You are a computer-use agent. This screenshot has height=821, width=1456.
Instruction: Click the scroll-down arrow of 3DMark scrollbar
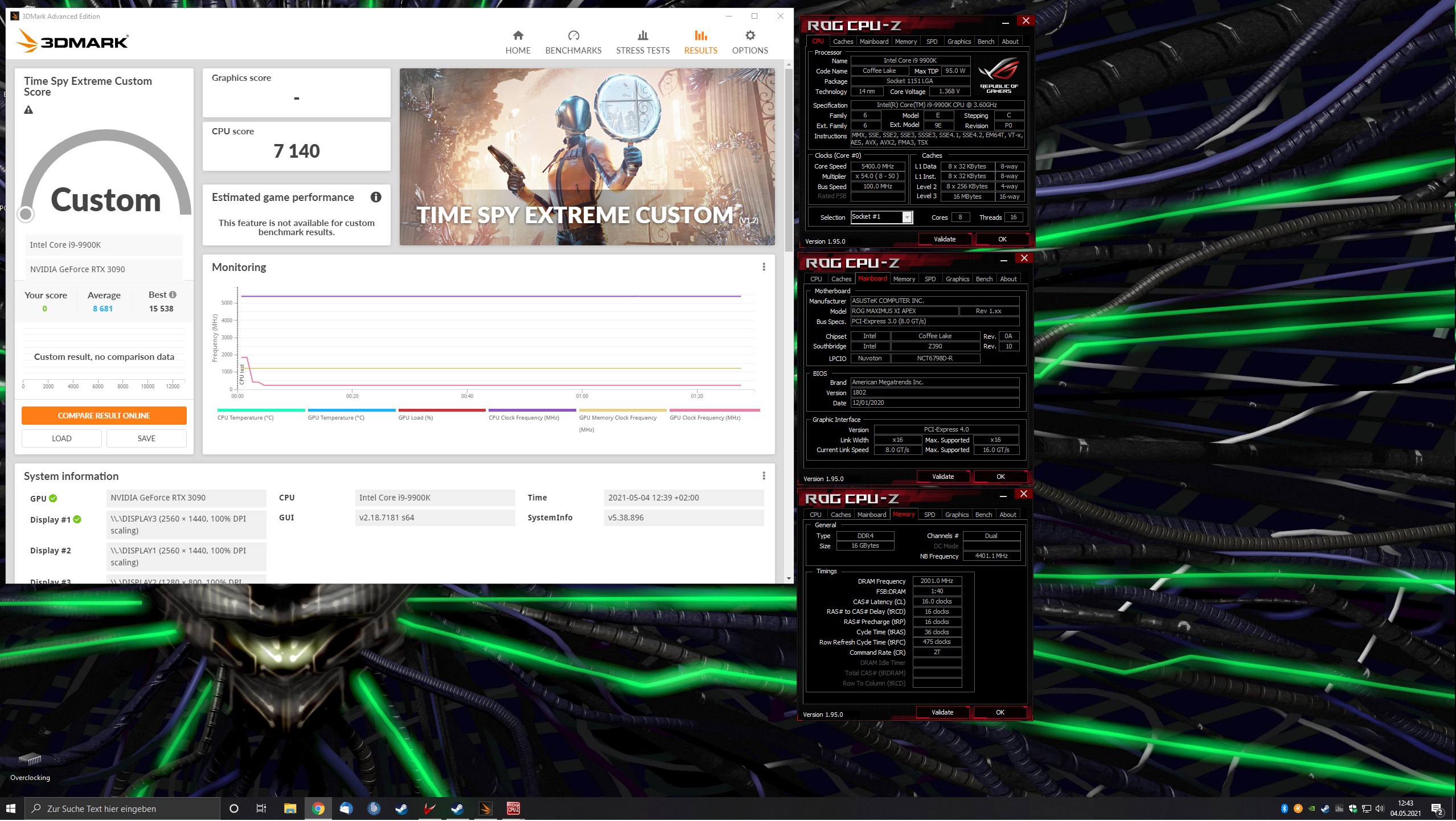pyautogui.click(x=788, y=578)
